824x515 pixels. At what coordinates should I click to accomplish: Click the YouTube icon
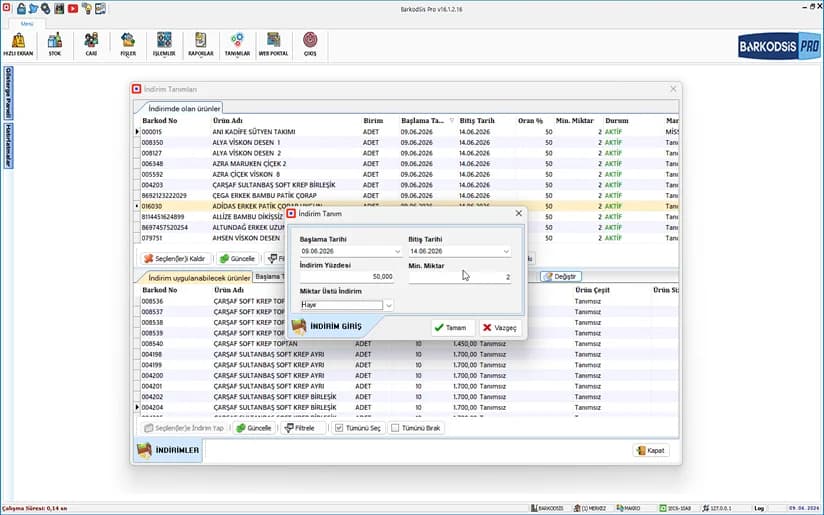tap(73, 8)
